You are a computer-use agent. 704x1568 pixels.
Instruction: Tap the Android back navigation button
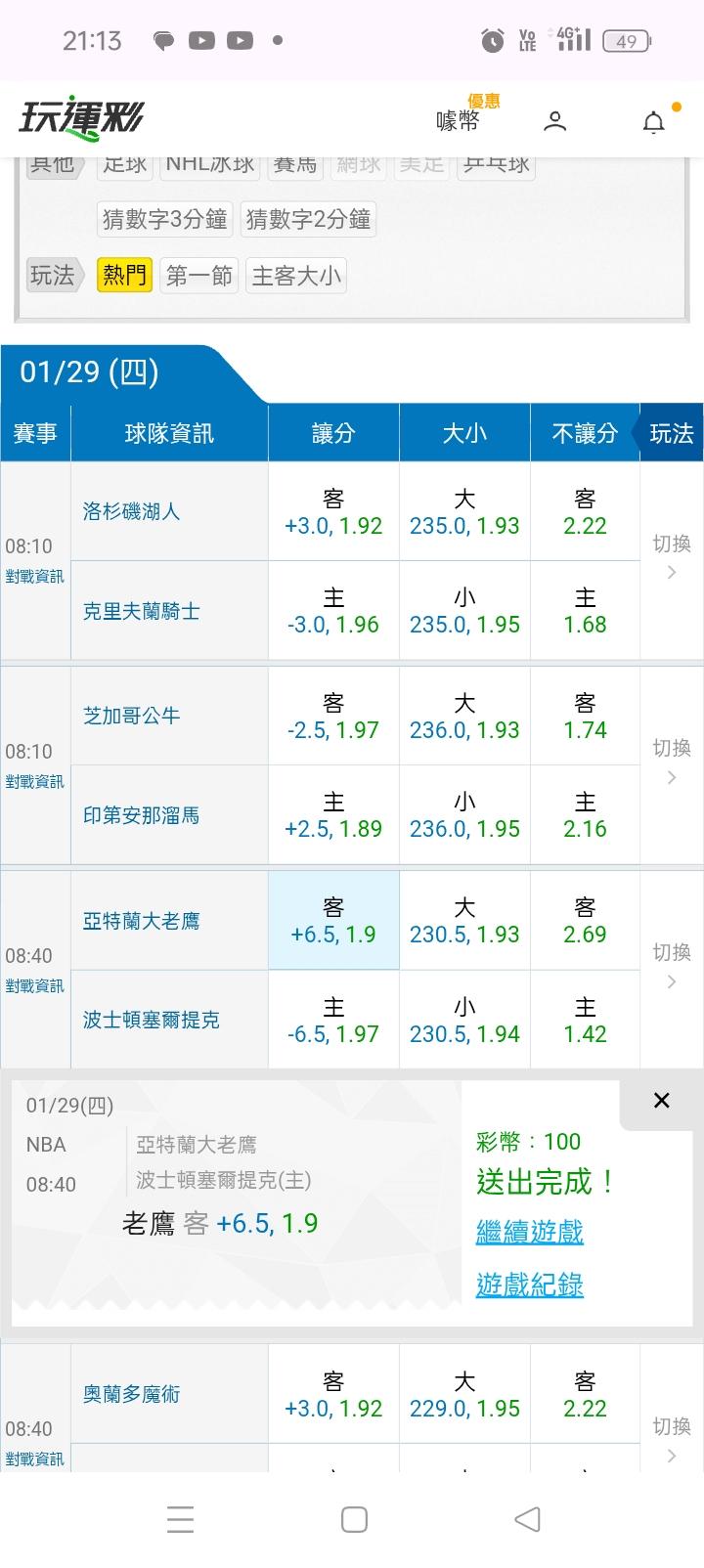pyautogui.click(x=527, y=1519)
